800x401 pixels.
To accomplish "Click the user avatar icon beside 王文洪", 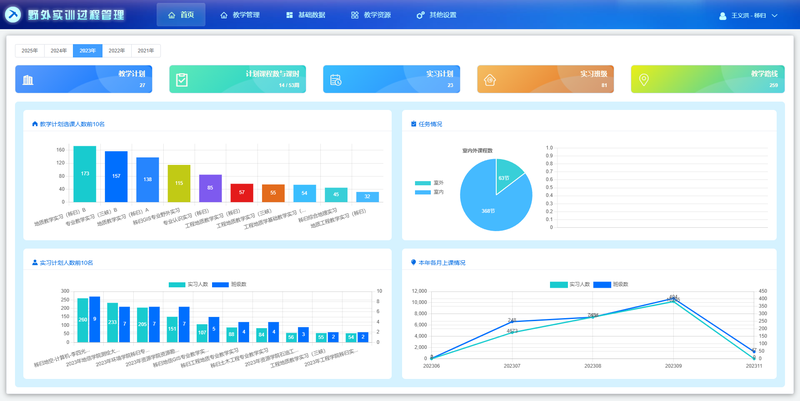I will click(x=722, y=16).
